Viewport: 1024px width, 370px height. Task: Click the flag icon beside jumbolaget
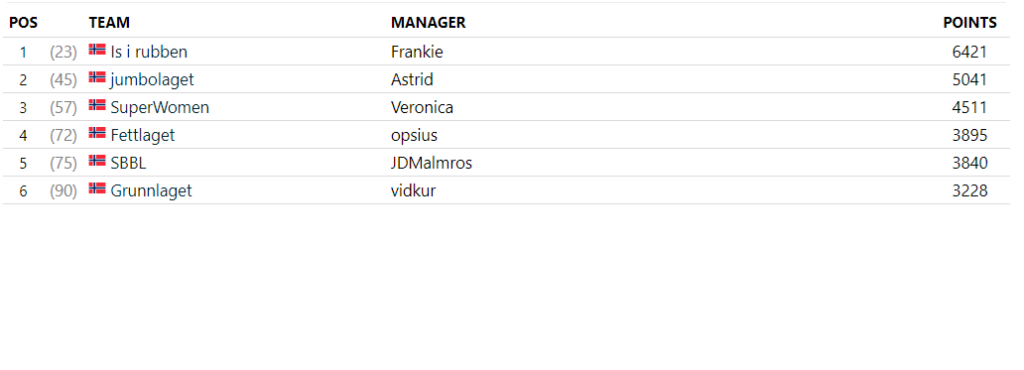click(97, 77)
